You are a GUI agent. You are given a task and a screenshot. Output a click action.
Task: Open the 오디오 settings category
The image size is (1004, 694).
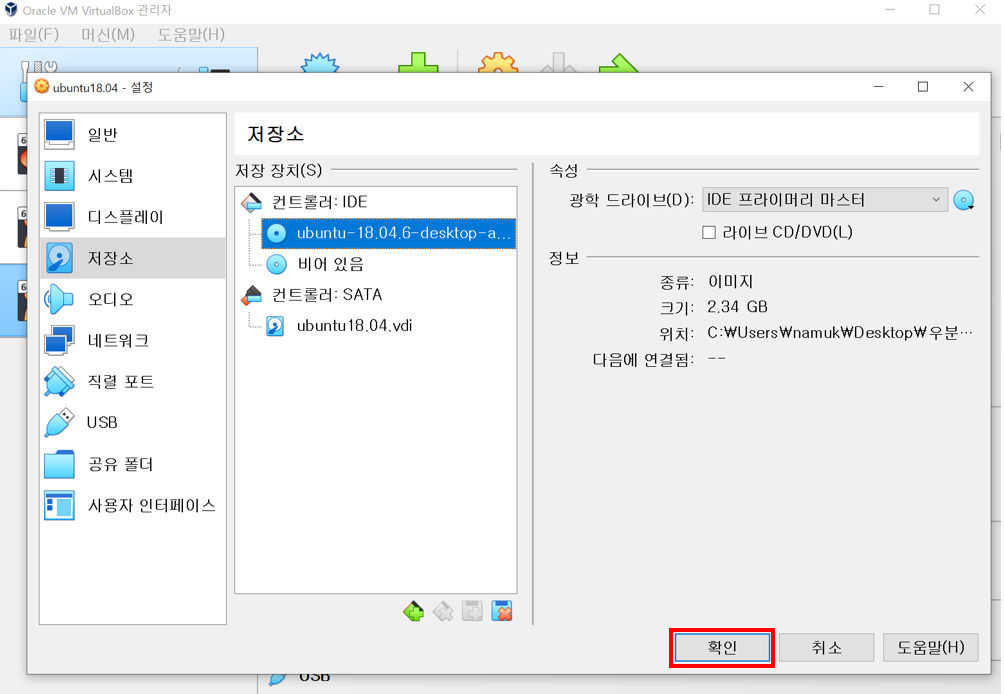[x=133, y=299]
